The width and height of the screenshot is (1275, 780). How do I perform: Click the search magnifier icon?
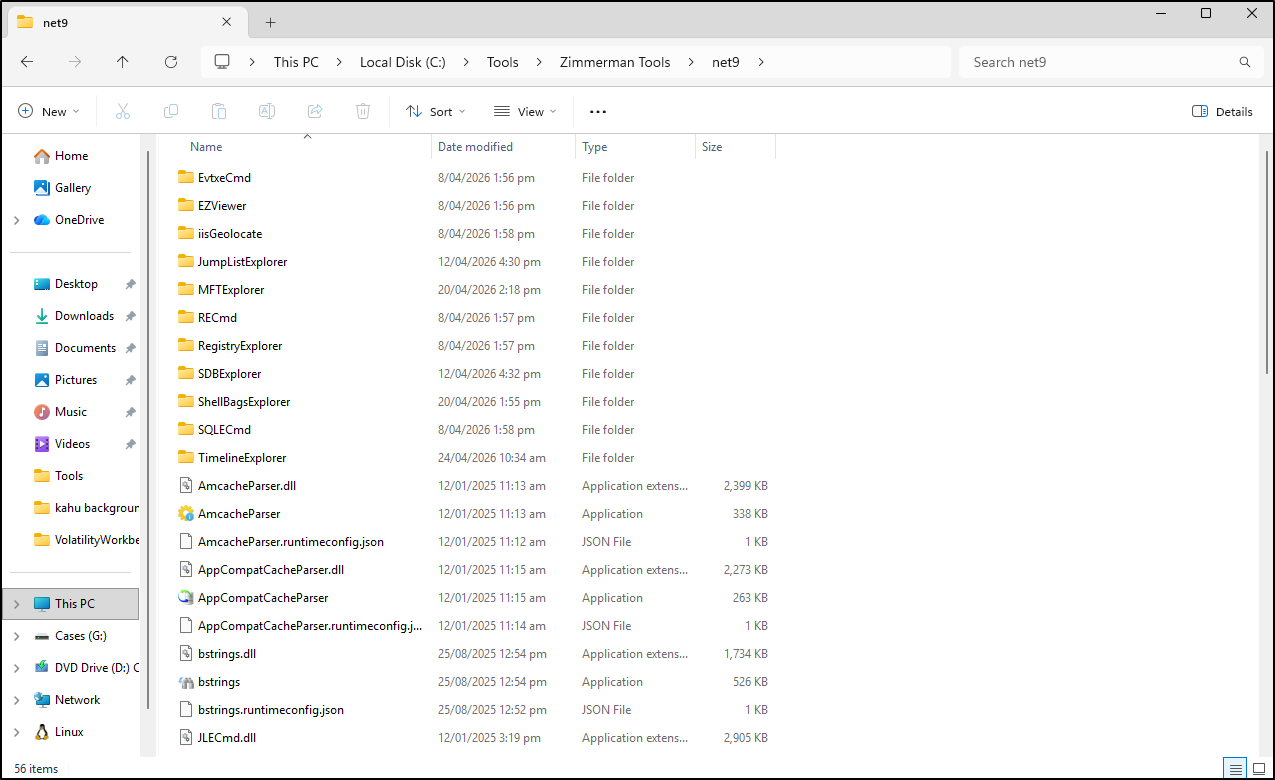tap(1245, 62)
